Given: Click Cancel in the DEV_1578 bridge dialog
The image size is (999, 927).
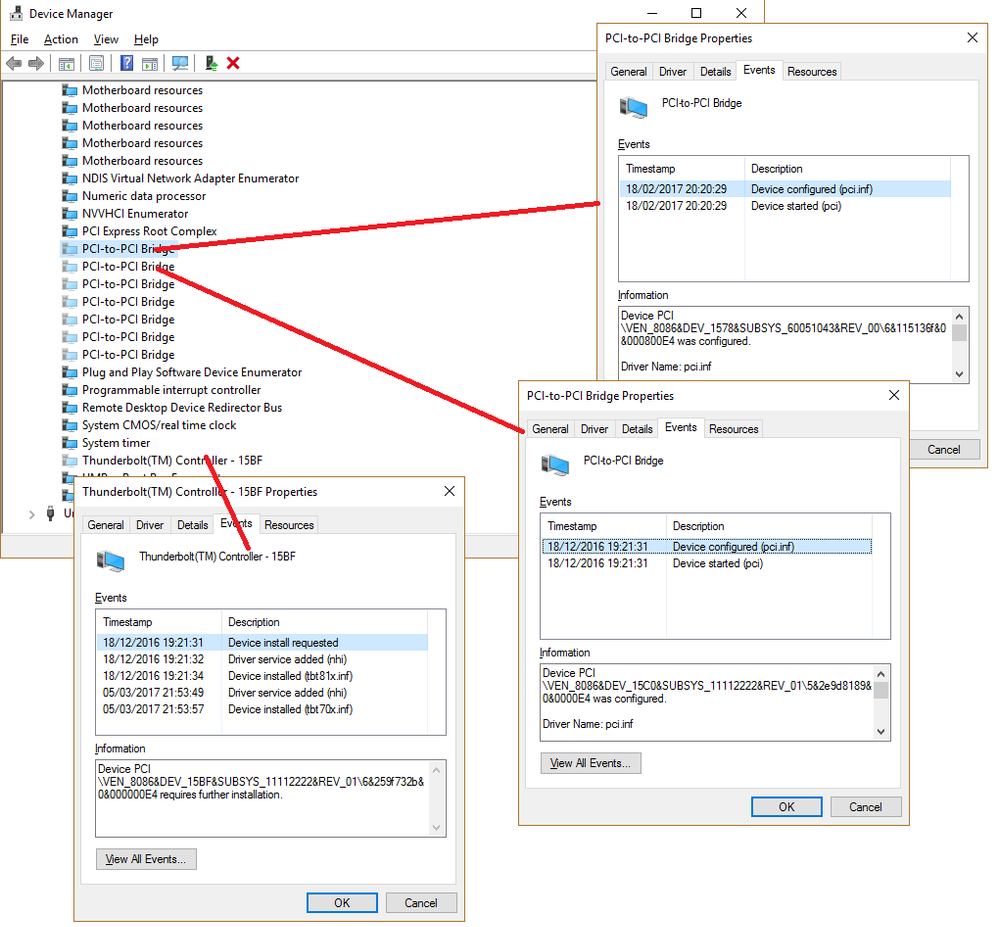Looking at the screenshot, I should (944, 450).
